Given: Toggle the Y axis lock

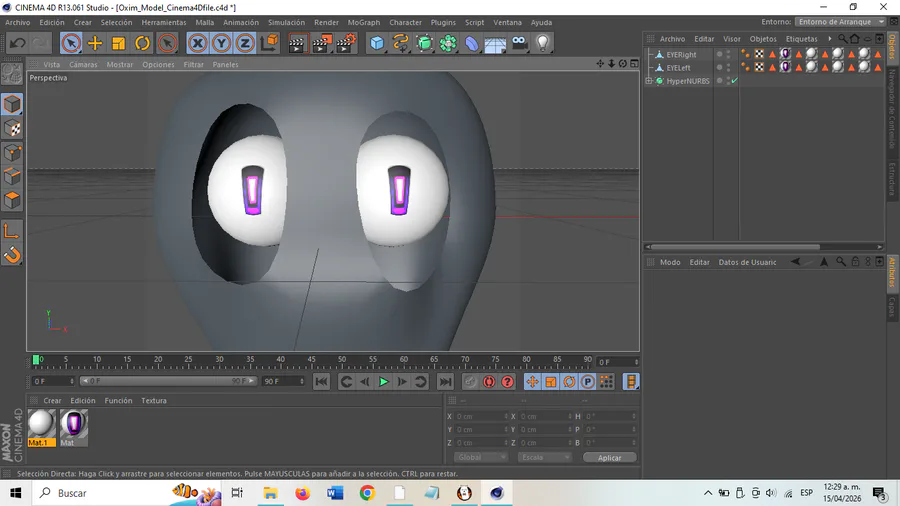Looking at the screenshot, I should (x=221, y=43).
